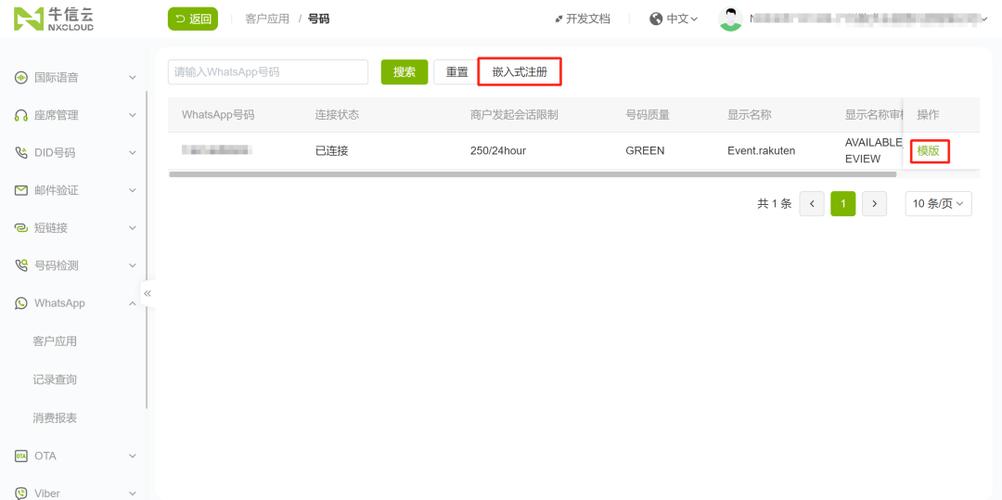Select the OTA menu label
1002x500 pixels.
(x=45, y=456)
